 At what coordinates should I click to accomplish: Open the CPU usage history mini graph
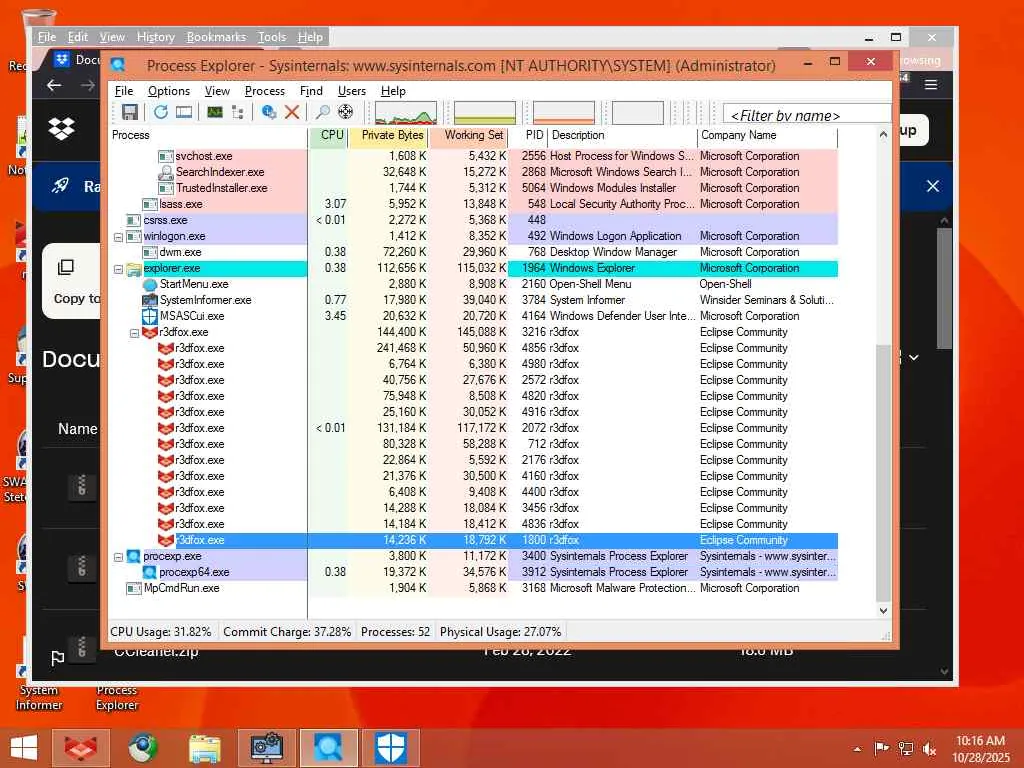406,112
